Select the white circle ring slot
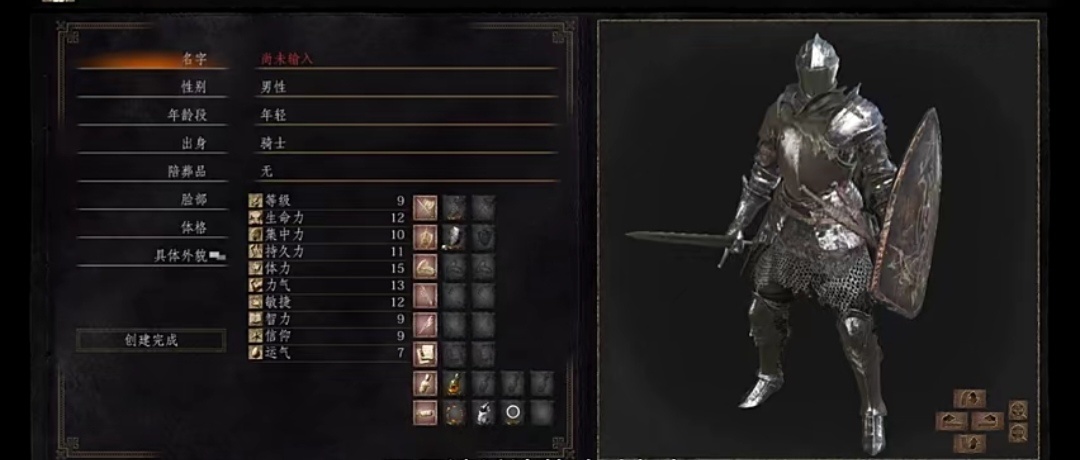 [512, 412]
